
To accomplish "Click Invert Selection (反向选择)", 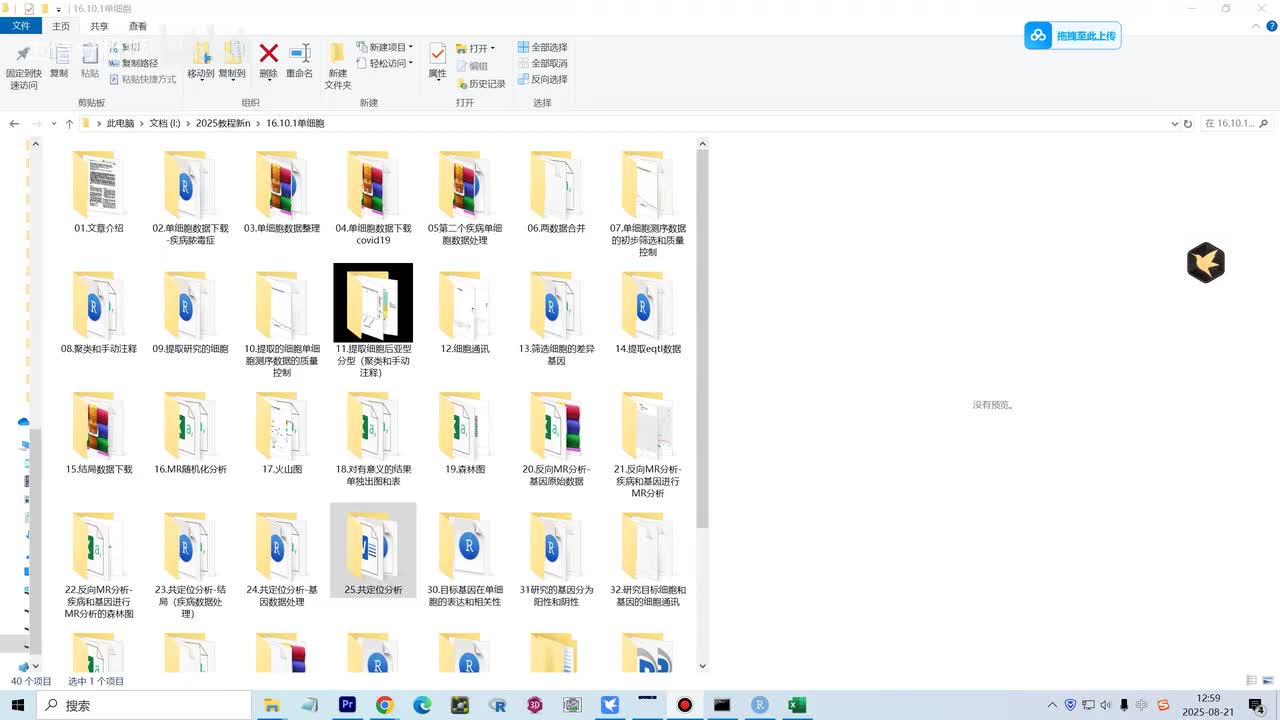I will click(x=542, y=79).
